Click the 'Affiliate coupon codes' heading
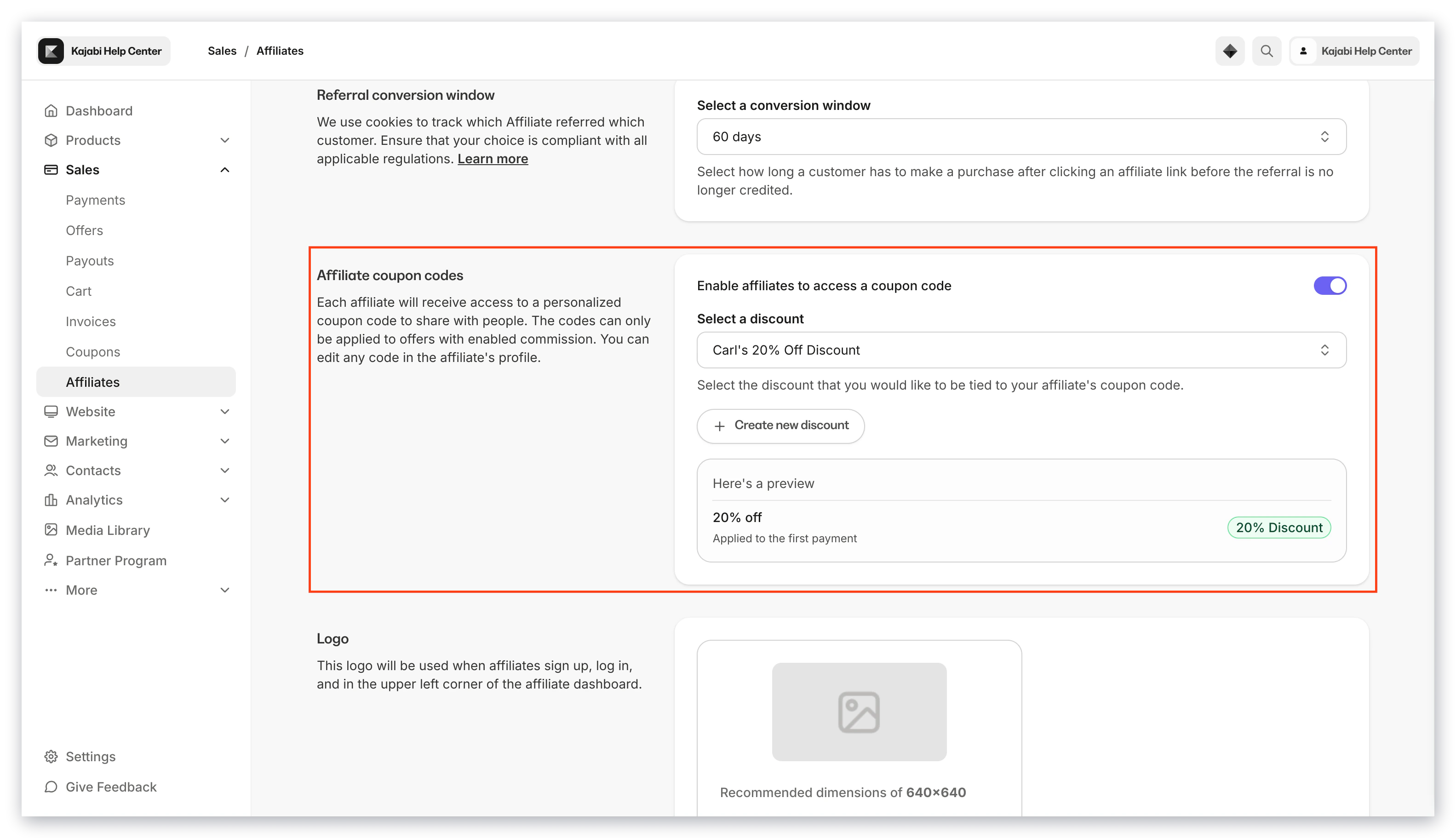The image size is (1456, 838). (390, 275)
